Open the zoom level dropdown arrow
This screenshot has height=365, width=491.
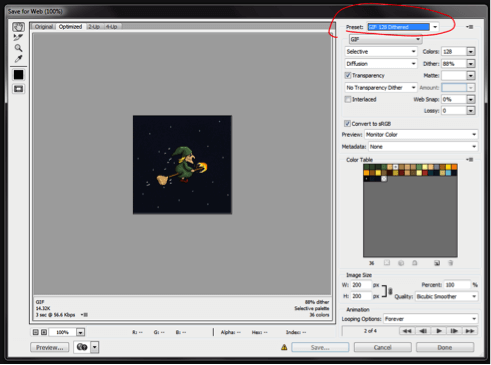[x=80, y=332]
